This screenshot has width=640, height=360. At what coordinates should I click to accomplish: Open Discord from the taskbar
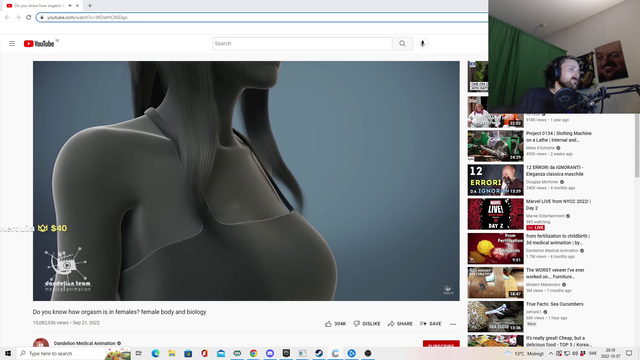point(270,353)
